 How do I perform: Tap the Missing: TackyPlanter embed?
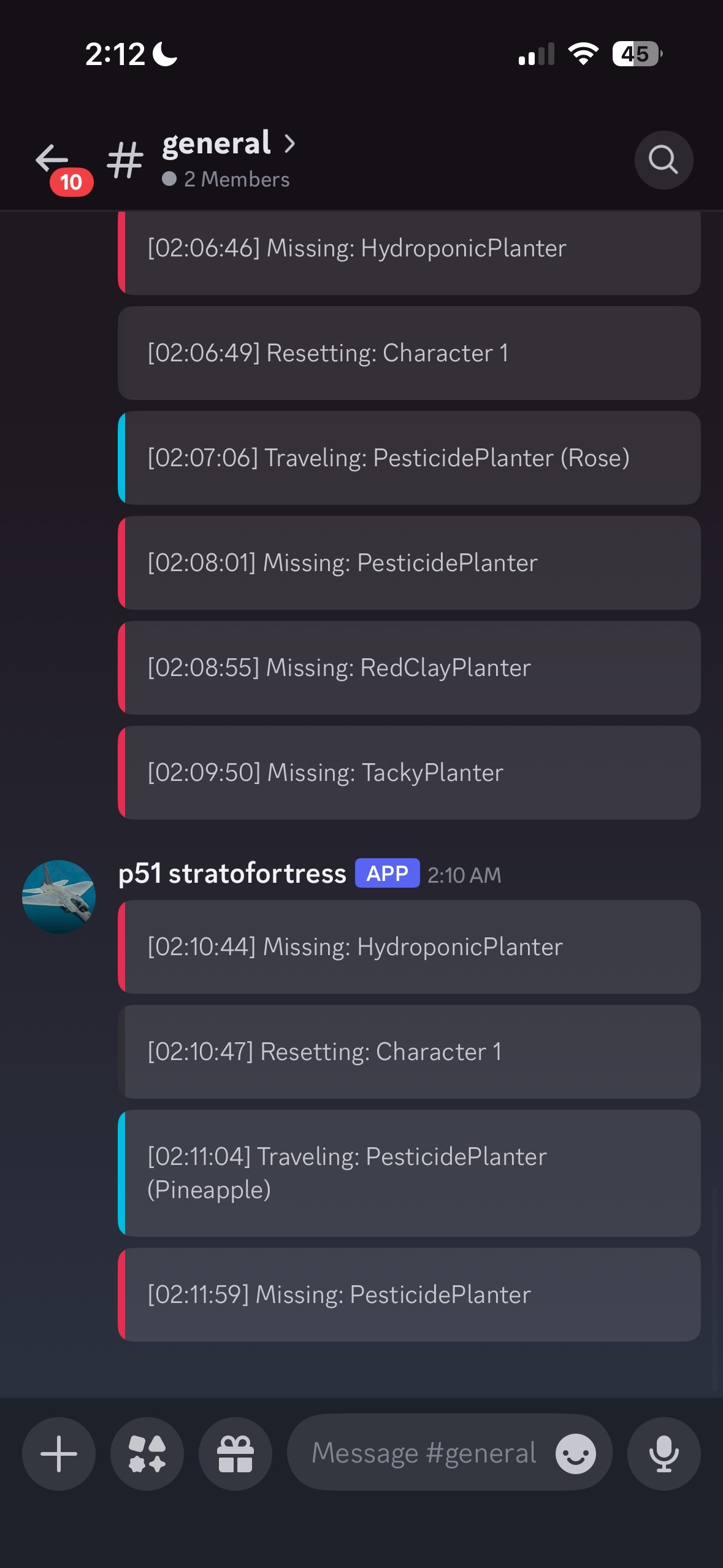click(409, 772)
